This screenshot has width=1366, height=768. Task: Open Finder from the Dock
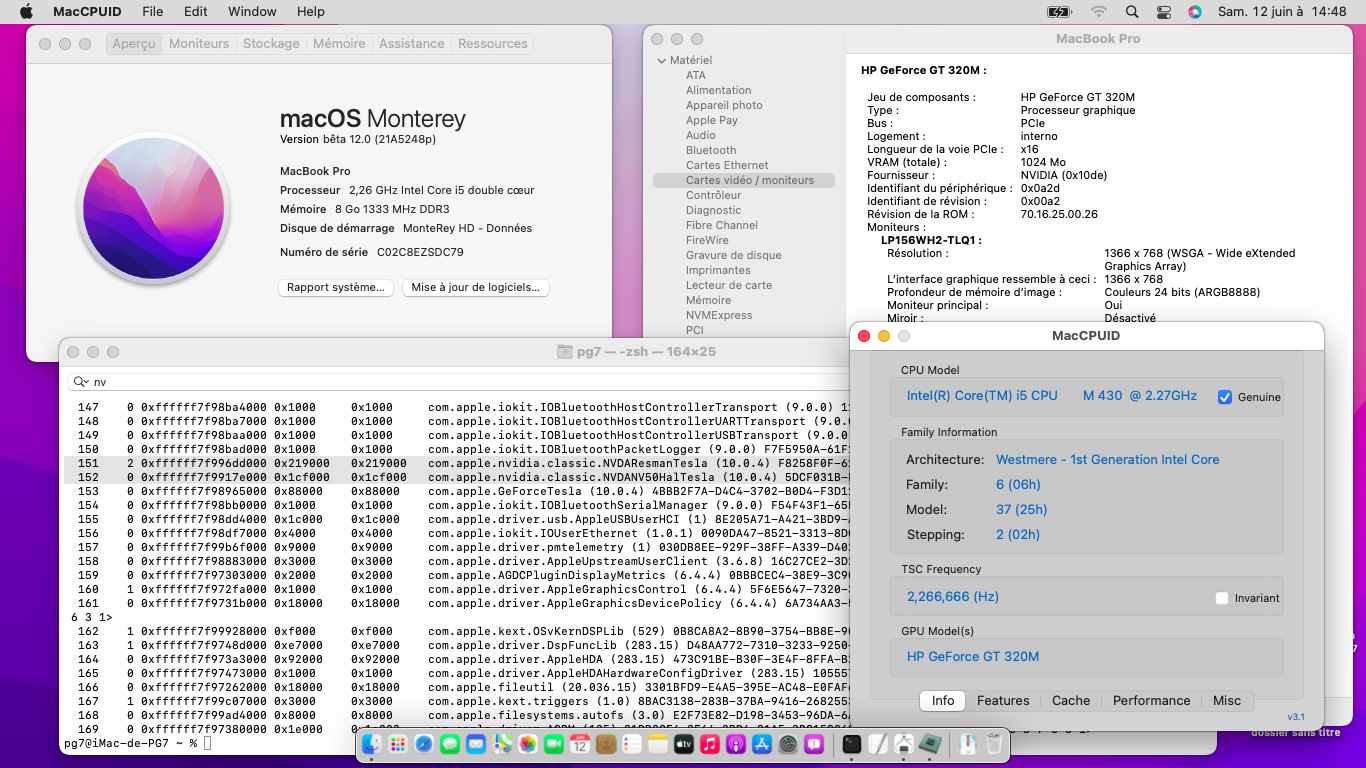click(x=372, y=744)
